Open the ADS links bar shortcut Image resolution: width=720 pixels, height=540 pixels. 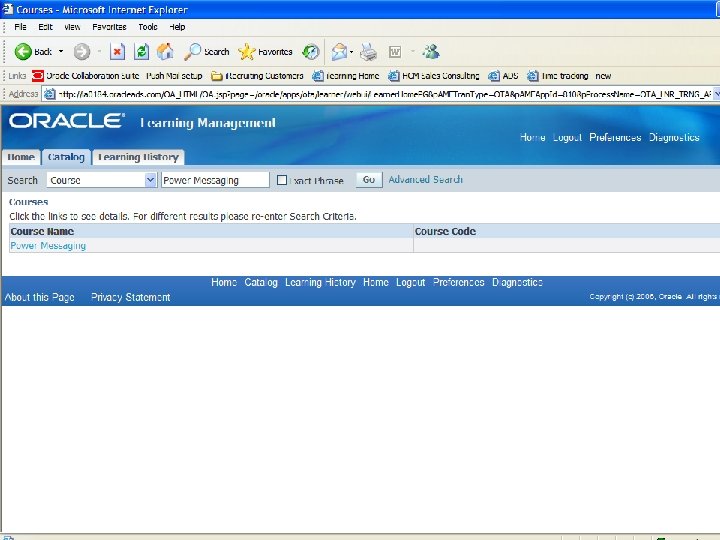pyautogui.click(x=503, y=76)
